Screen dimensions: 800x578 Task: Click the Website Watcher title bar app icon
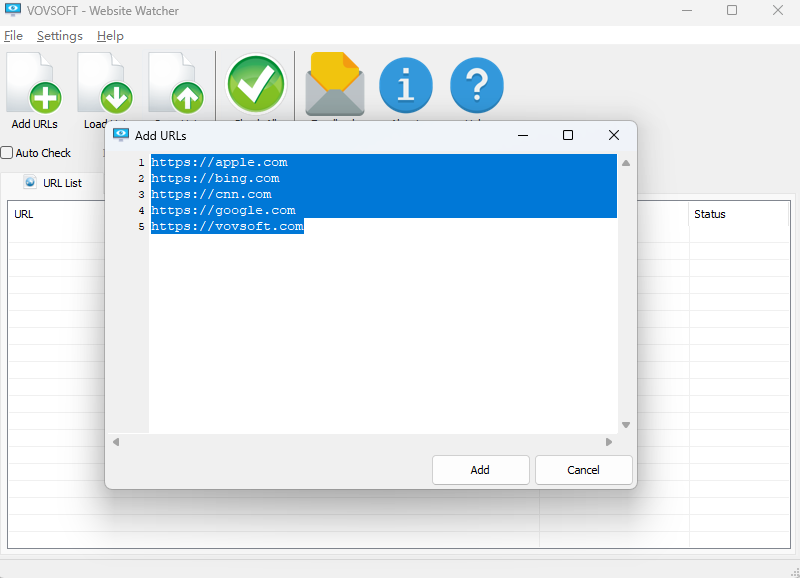[13, 10]
